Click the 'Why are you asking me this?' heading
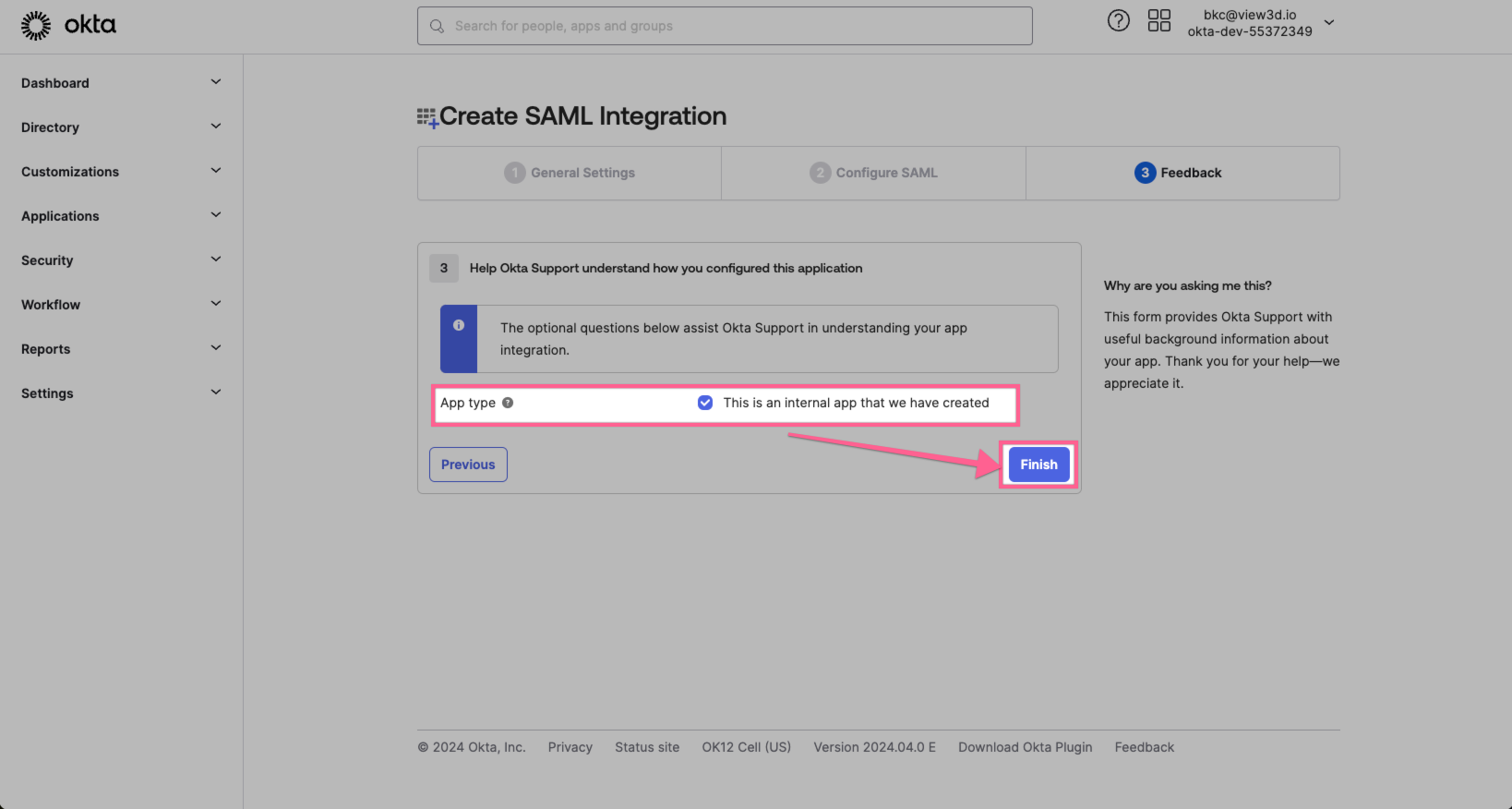Screen dimensions: 1512x809 tap(1188, 285)
